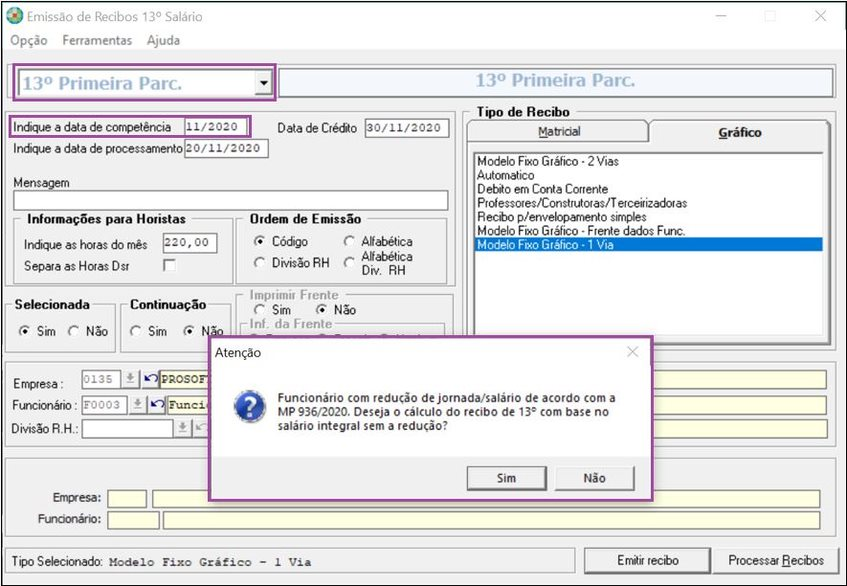
Task: Click the lower Funcionário name yellow field
Action: click(x=492, y=520)
